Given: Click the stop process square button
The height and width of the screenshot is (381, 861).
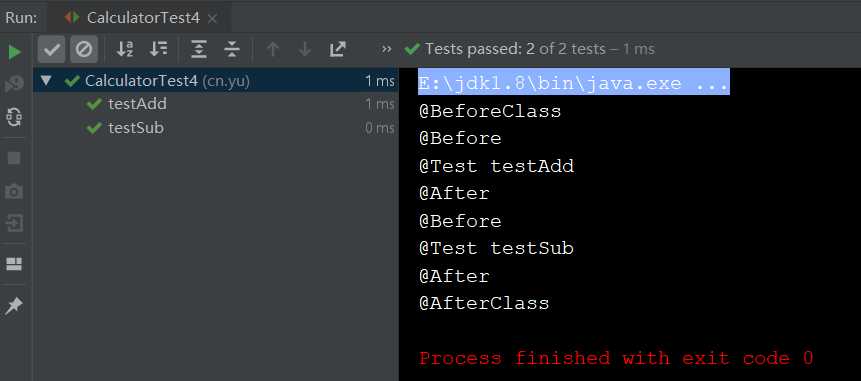Looking at the screenshot, I should tap(14, 158).
